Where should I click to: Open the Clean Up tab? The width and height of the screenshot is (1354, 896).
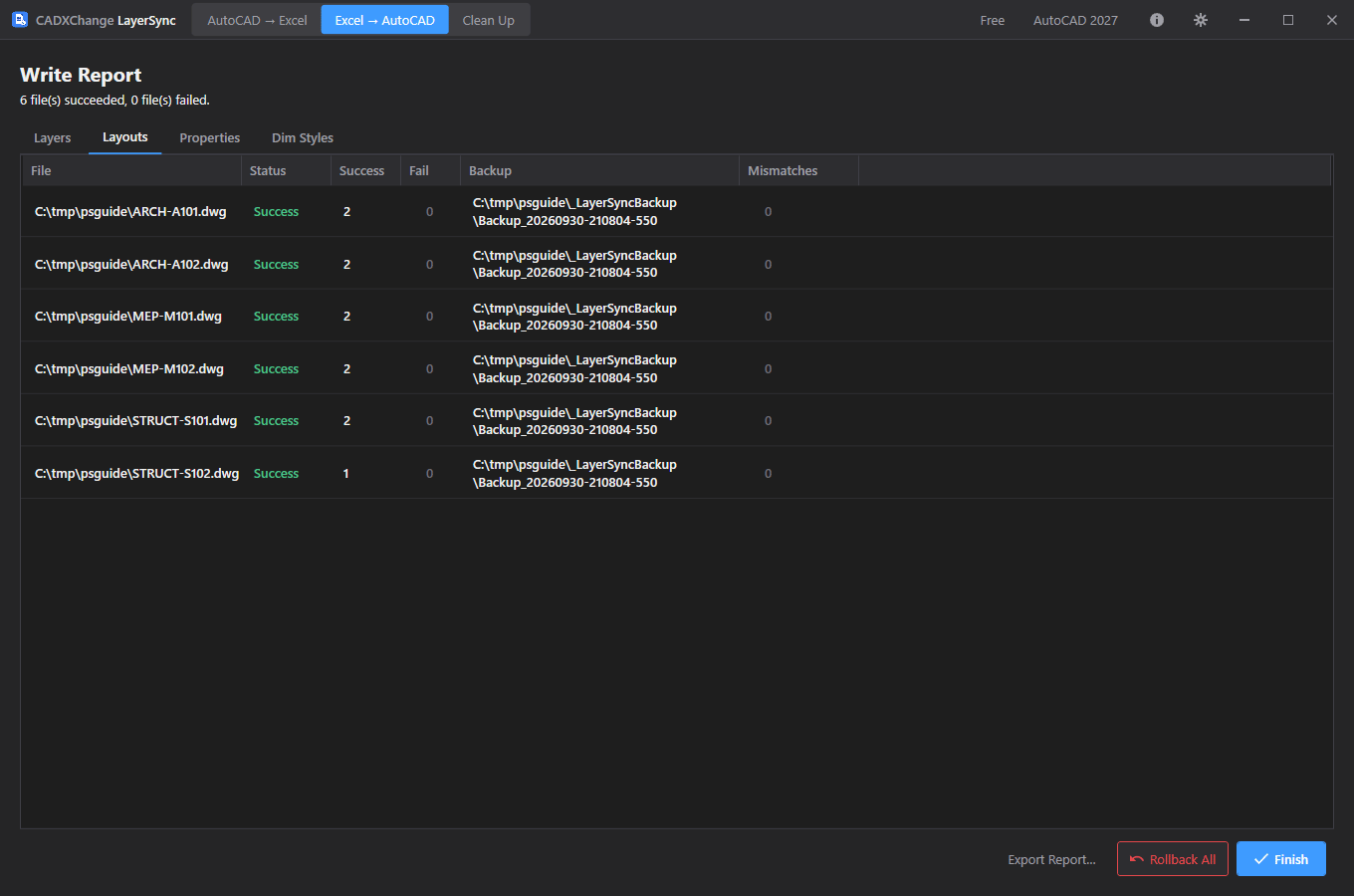[489, 20]
